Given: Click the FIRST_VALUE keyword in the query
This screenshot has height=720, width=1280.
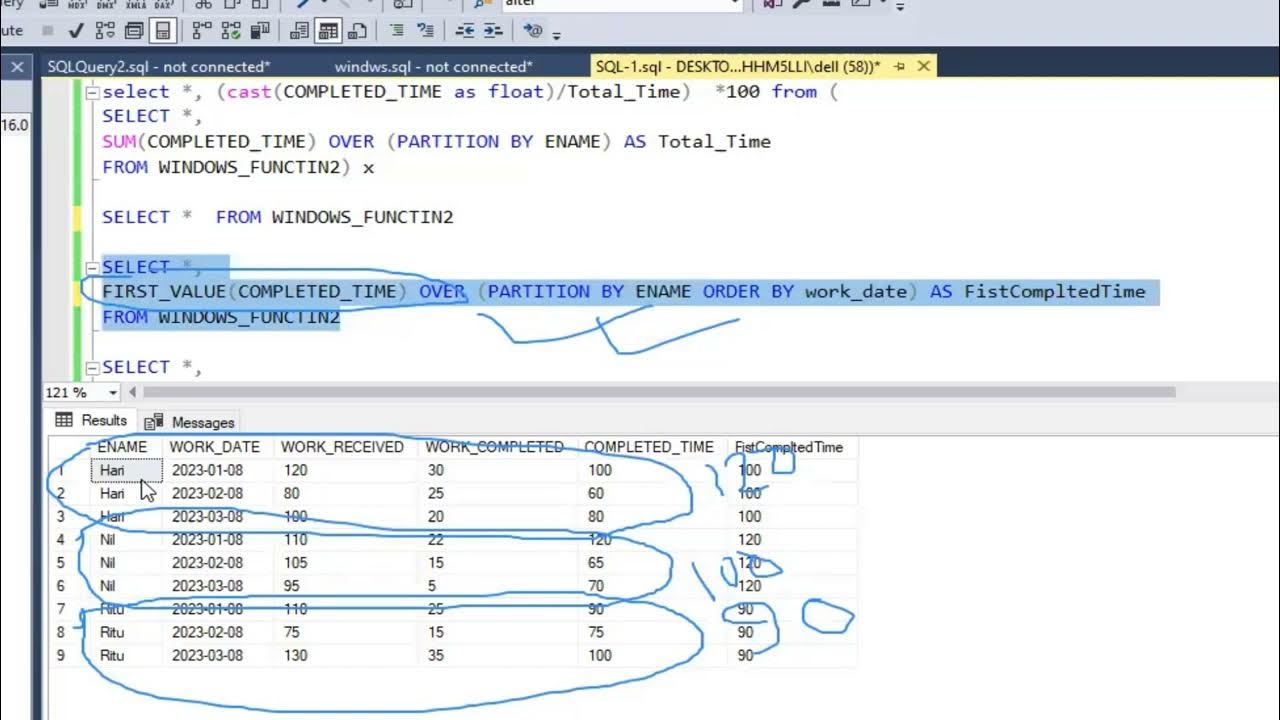Looking at the screenshot, I should click(164, 292).
